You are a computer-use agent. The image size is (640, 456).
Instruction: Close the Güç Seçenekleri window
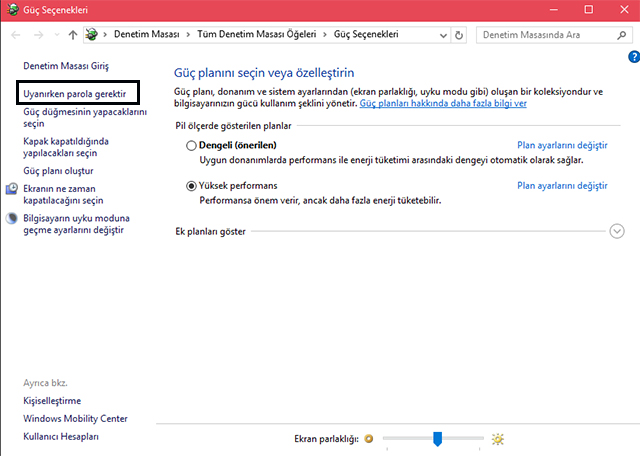624,10
